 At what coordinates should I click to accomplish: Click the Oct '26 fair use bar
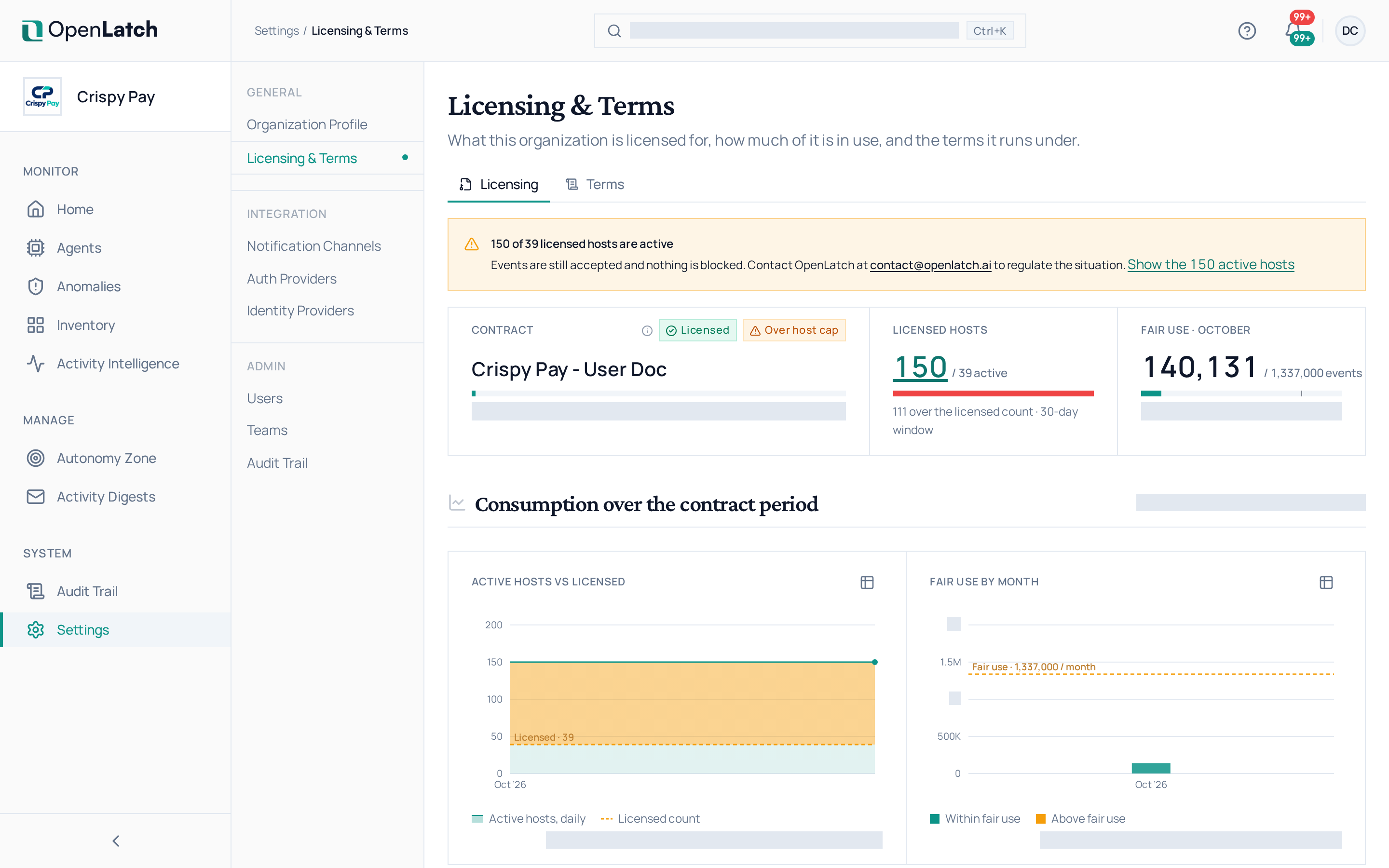(1150, 768)
